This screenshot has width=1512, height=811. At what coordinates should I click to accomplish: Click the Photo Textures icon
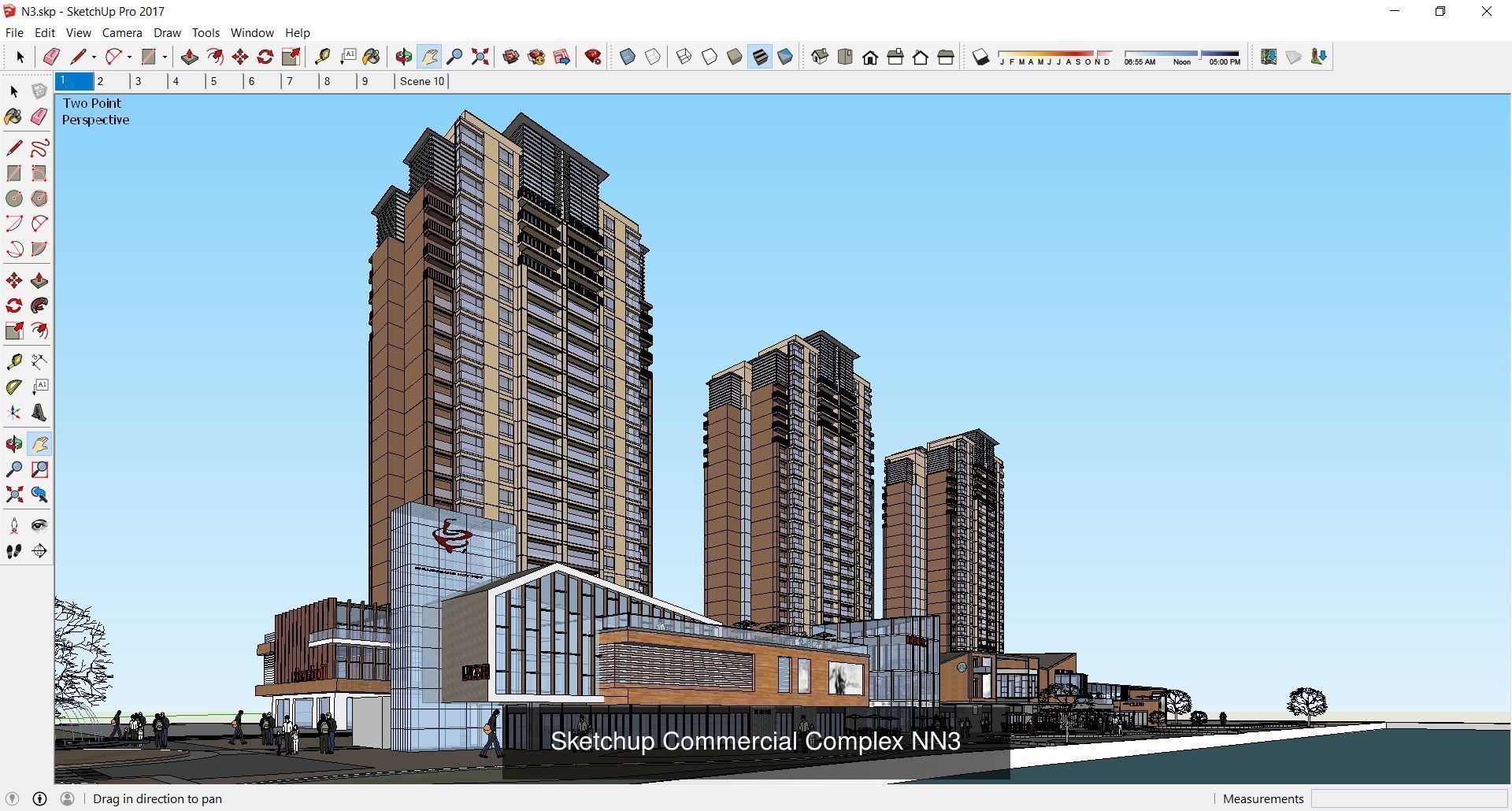(1318, 57)
